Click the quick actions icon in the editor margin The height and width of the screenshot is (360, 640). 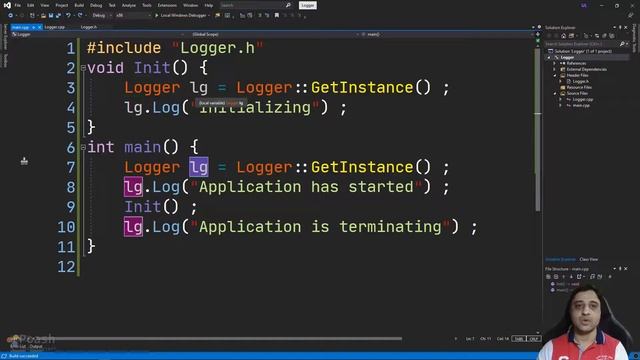pyautogui.click(x=24, y=161)
